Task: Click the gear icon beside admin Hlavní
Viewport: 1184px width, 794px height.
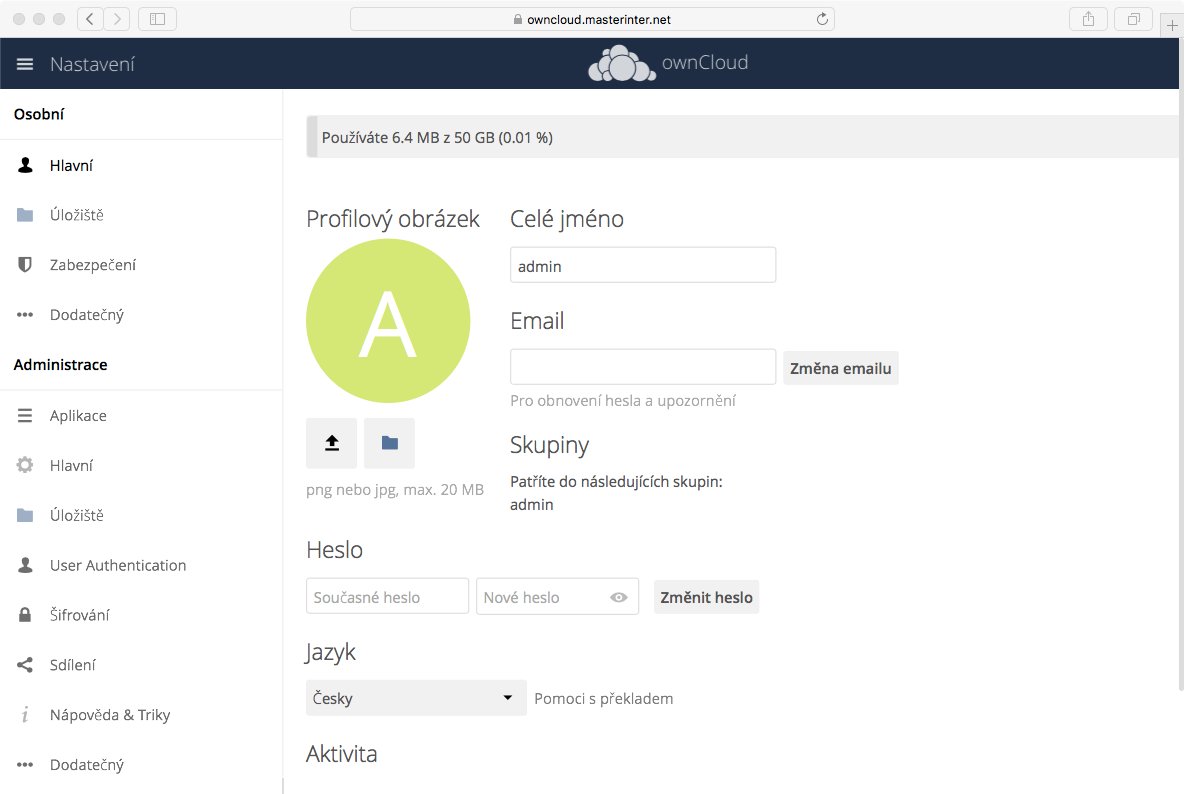Action: tap(25, 466)
